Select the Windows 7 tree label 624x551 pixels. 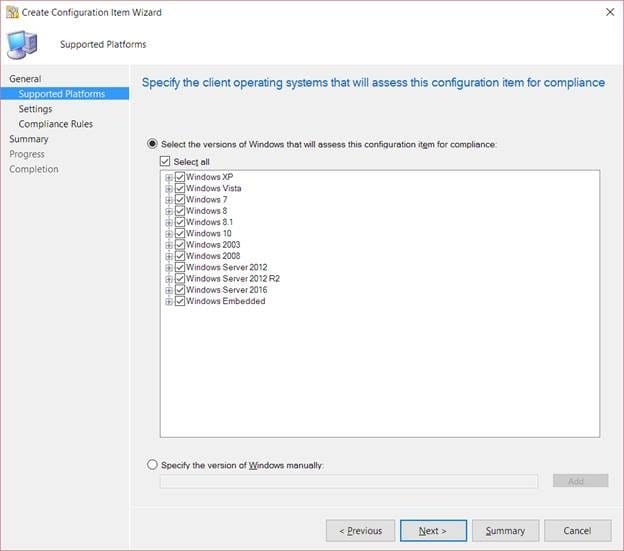207,199
